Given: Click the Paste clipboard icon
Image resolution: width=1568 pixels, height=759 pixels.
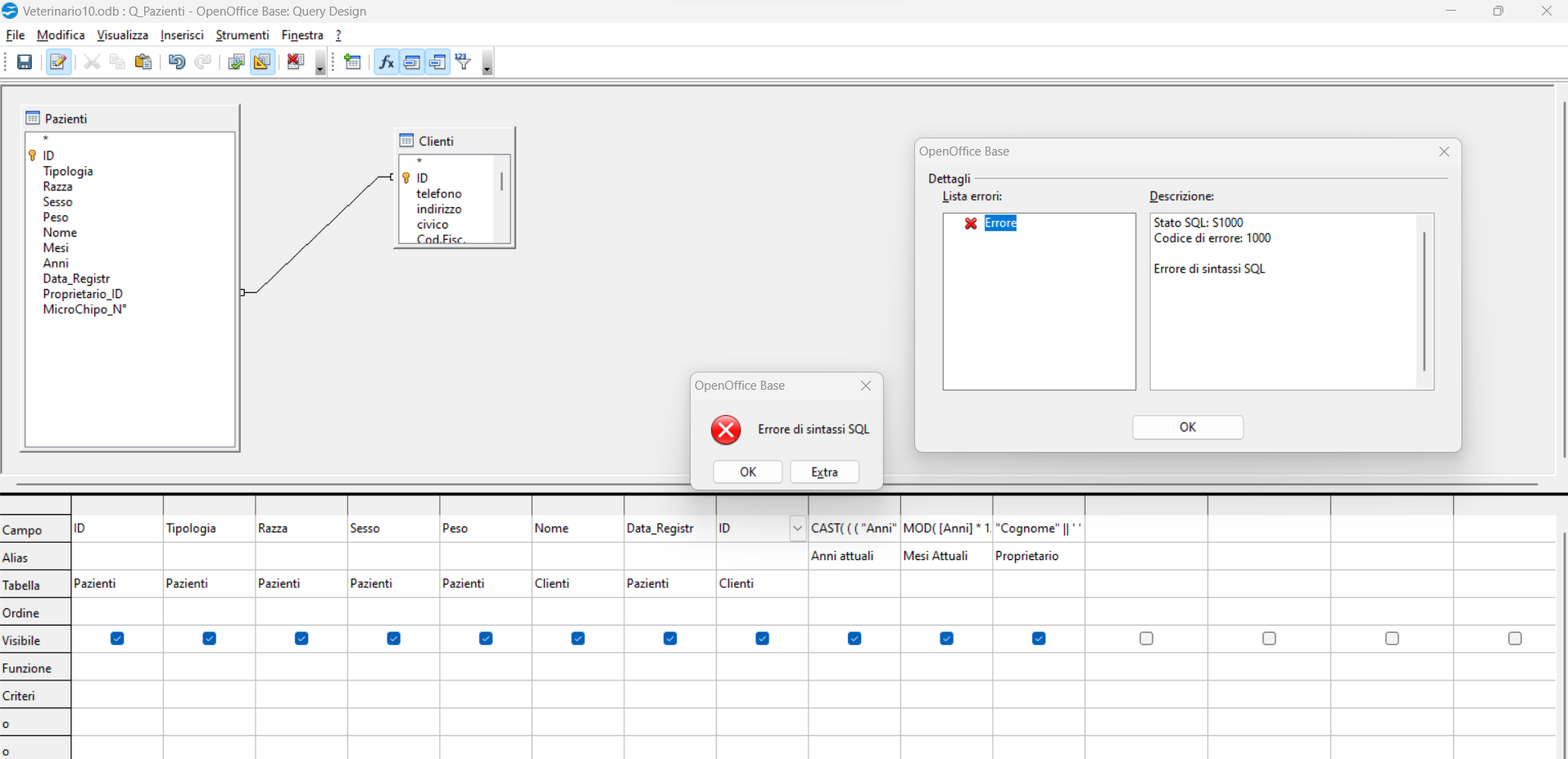Looking at the screenshot, I should click(143, 62).
